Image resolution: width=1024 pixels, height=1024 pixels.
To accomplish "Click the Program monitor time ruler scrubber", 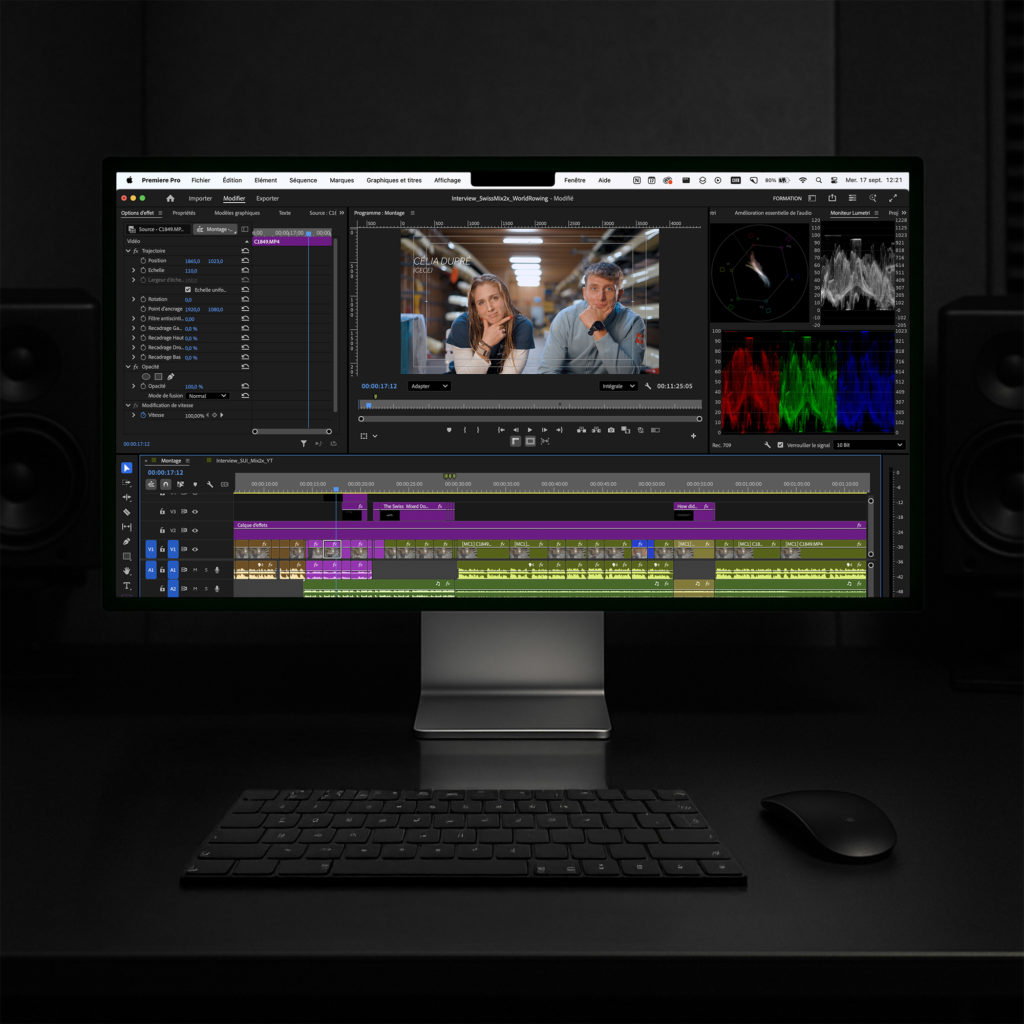I will coord(530,405).
